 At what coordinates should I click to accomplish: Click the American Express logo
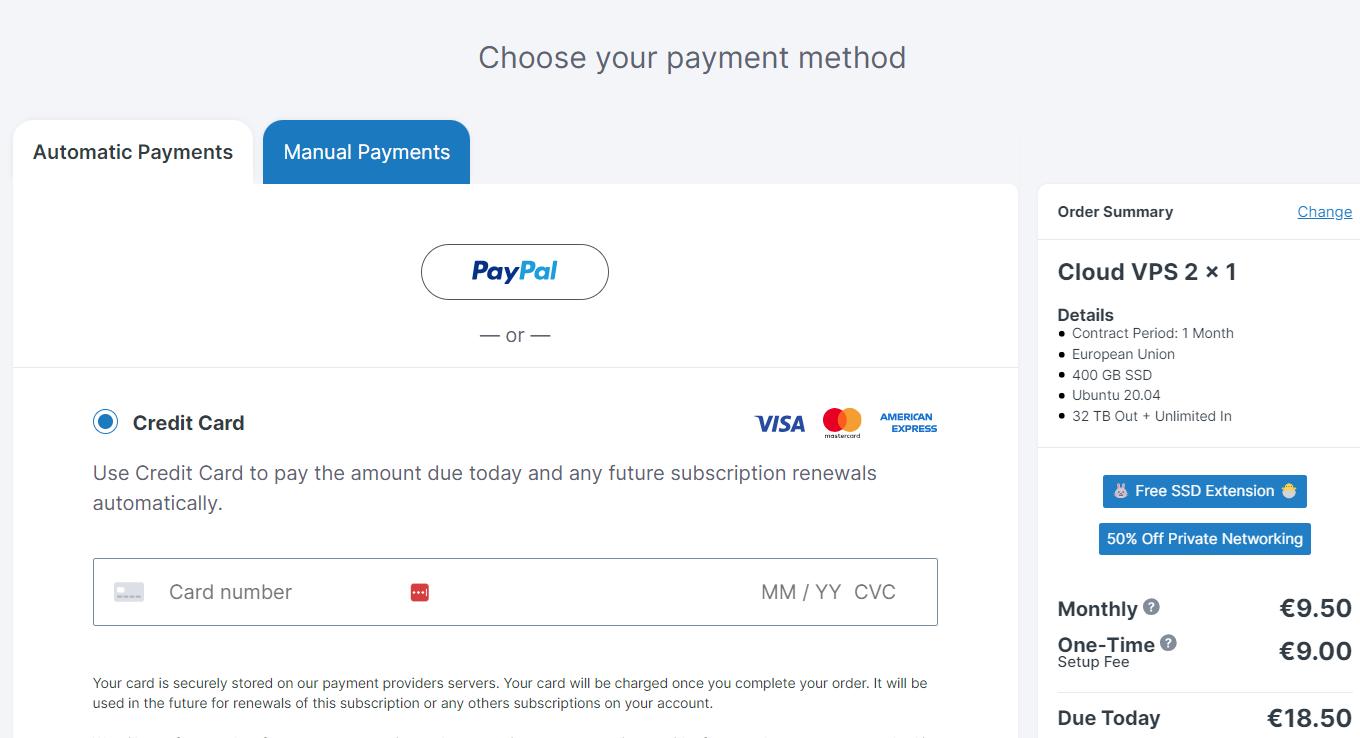908,423
